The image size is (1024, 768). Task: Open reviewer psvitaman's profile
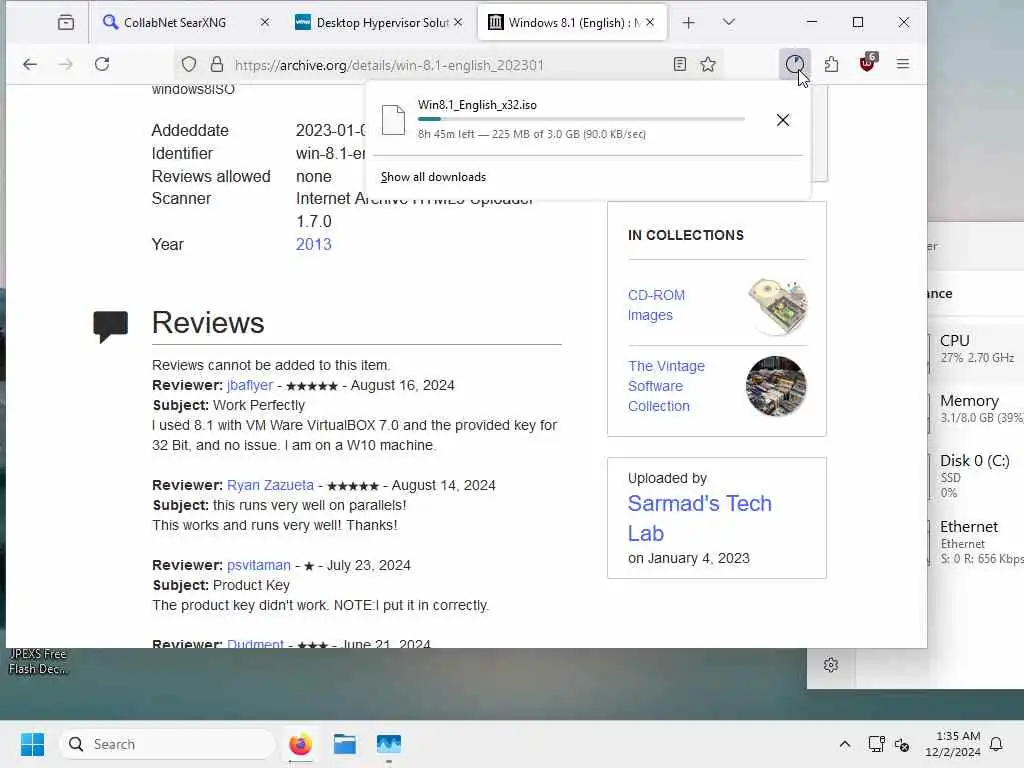pyautogui.click(x=259, y=565)
